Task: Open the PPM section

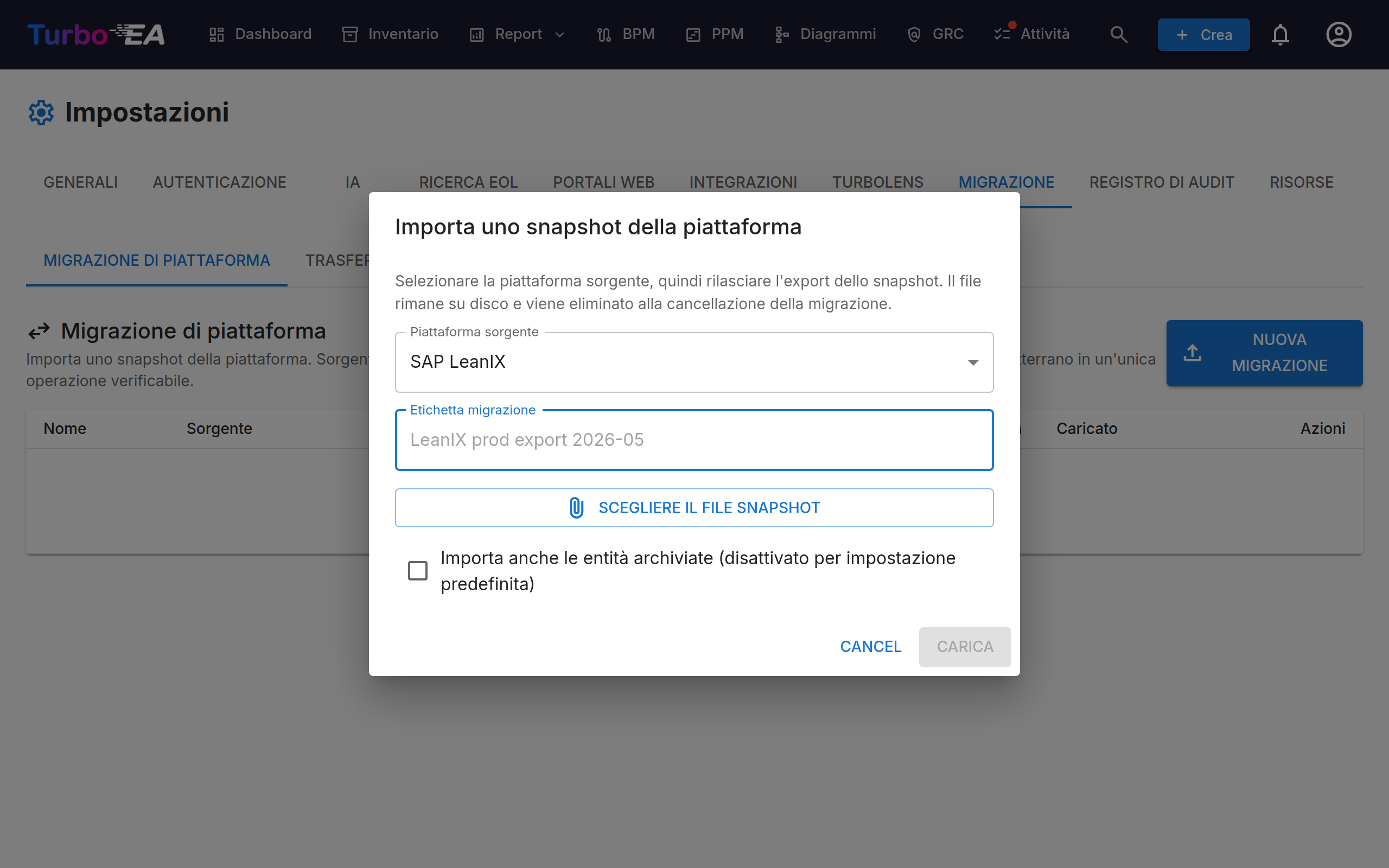Action: click(715, 34)
